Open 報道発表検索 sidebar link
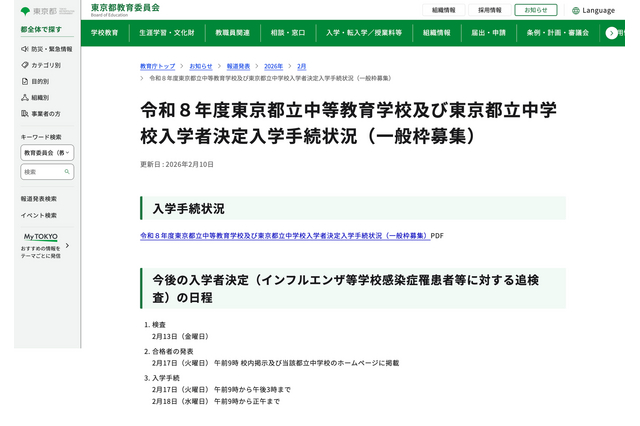640x426 pixels. [x=39, y=199]
